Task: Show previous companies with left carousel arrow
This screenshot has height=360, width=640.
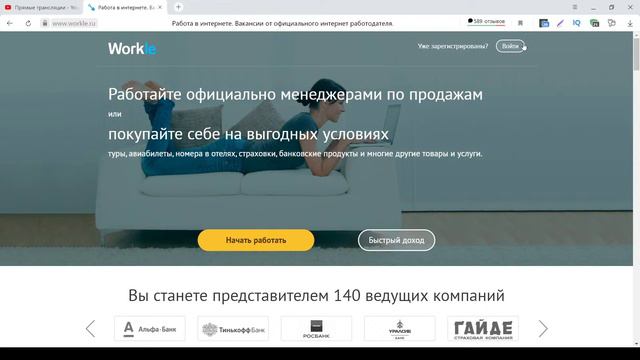Action: [x=91, y=329]
